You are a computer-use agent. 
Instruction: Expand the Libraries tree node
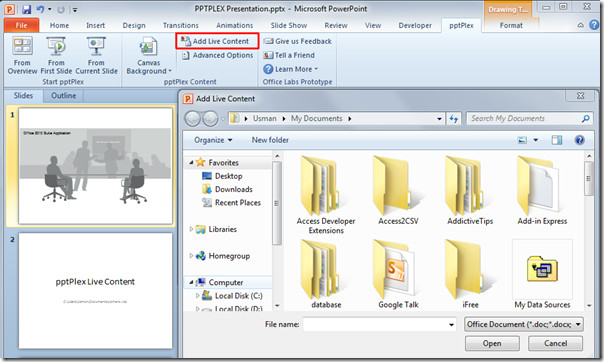pos(191,229)
